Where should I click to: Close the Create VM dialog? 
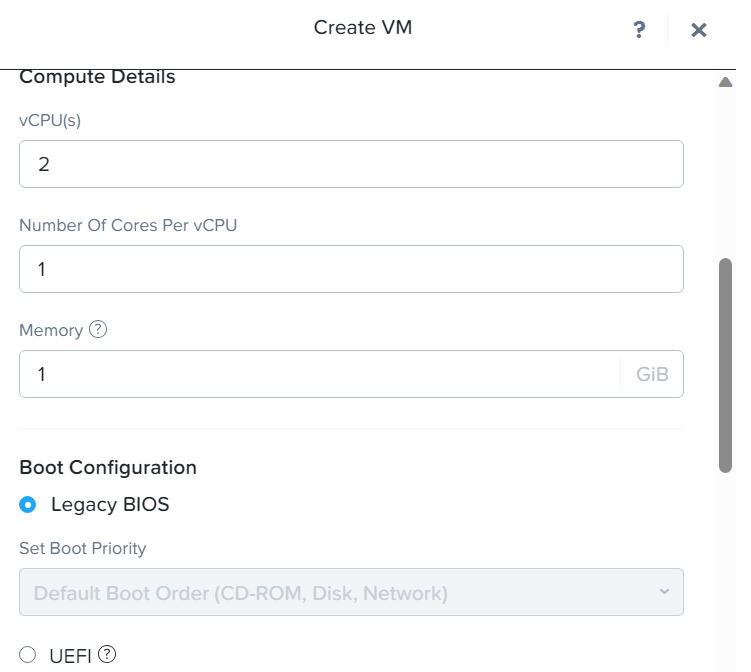point(699,30)
